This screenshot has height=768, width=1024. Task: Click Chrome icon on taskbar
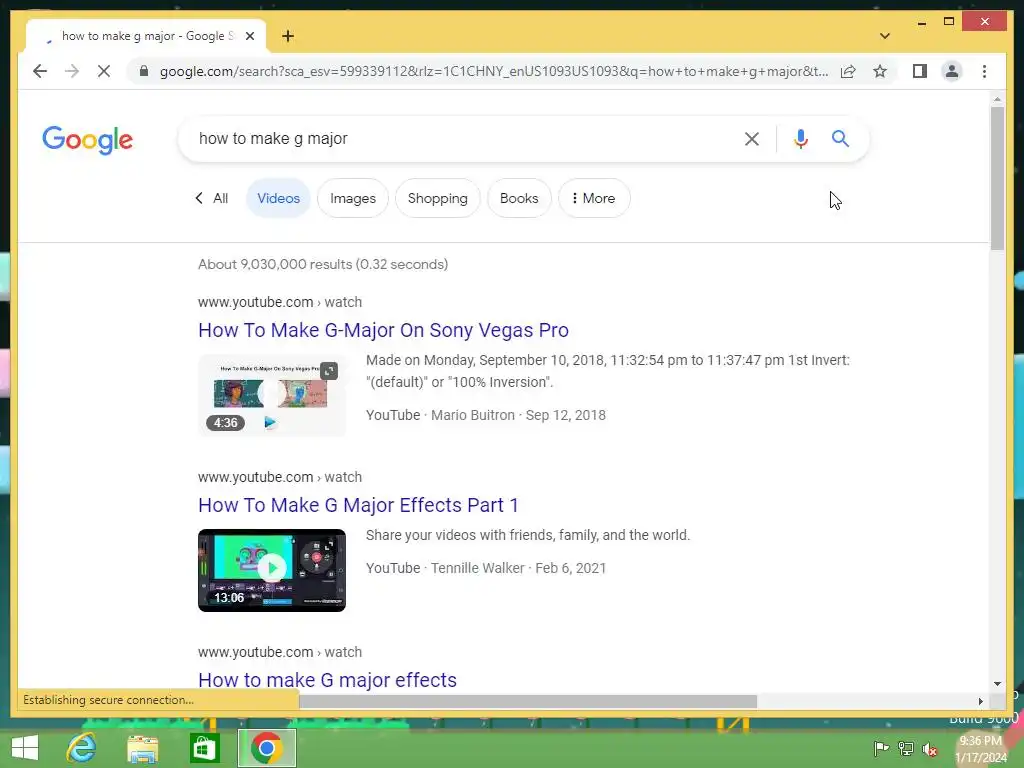tap(266, 748)
